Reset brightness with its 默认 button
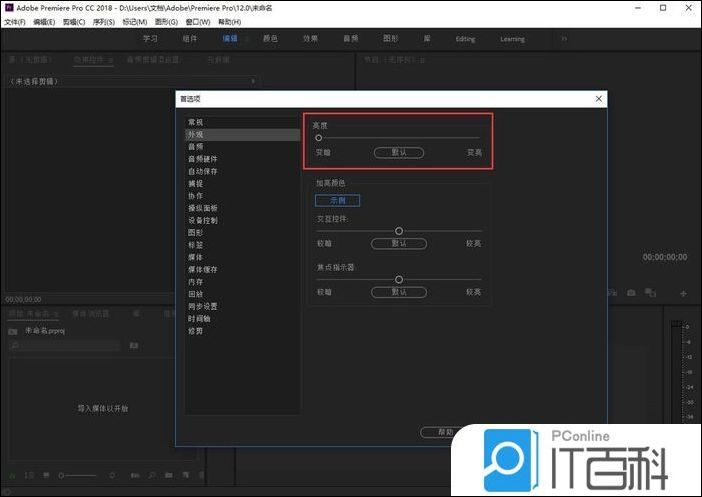This screenshot has width=702, height=497. (399, 153)
